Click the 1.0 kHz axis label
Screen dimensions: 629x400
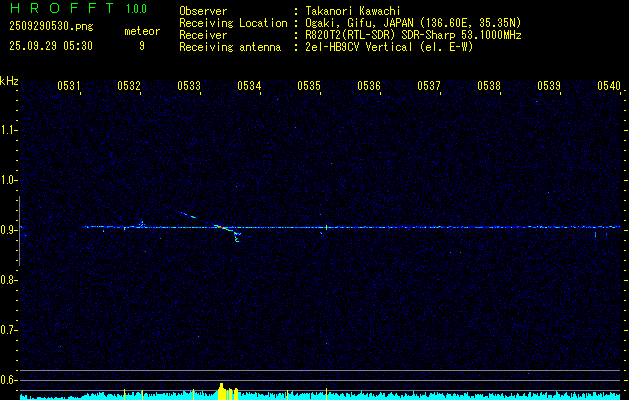pos(8,180)
